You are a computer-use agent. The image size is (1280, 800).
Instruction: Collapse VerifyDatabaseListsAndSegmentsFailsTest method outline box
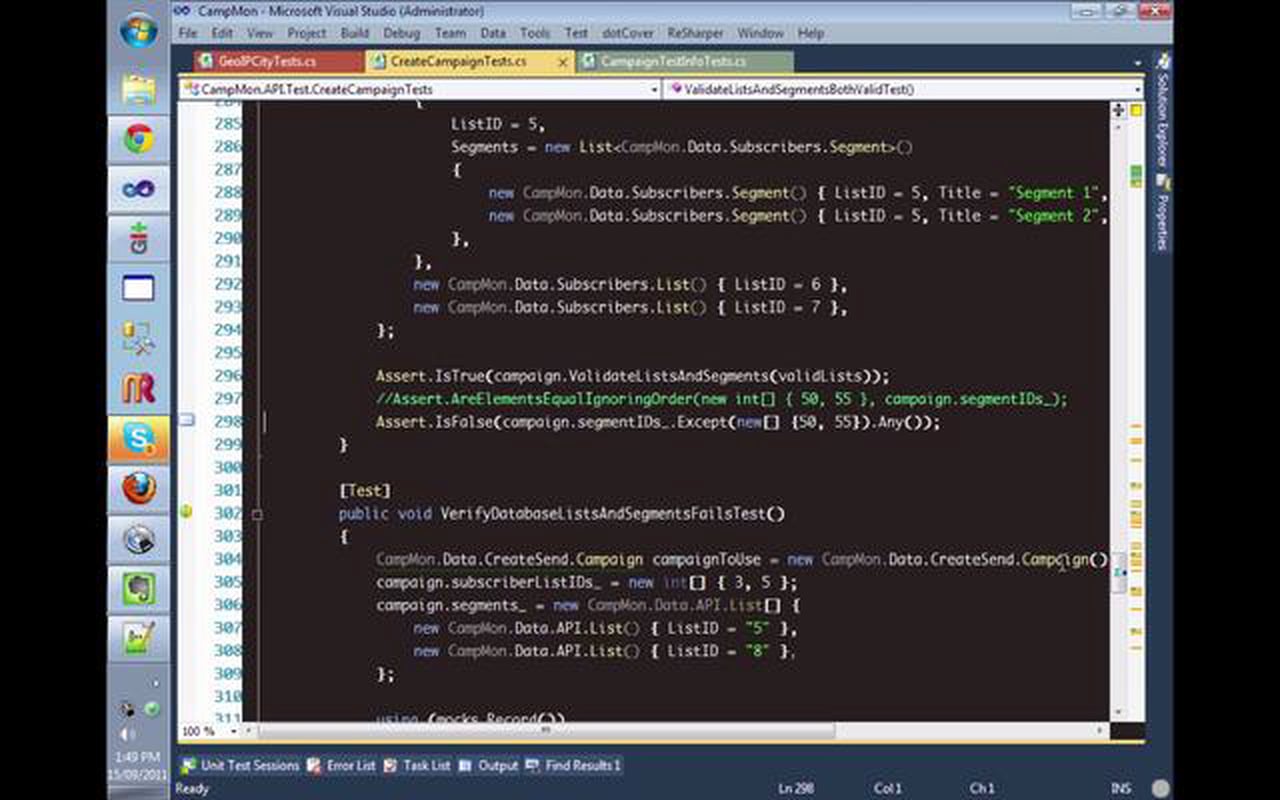click(x=257, y=514)
